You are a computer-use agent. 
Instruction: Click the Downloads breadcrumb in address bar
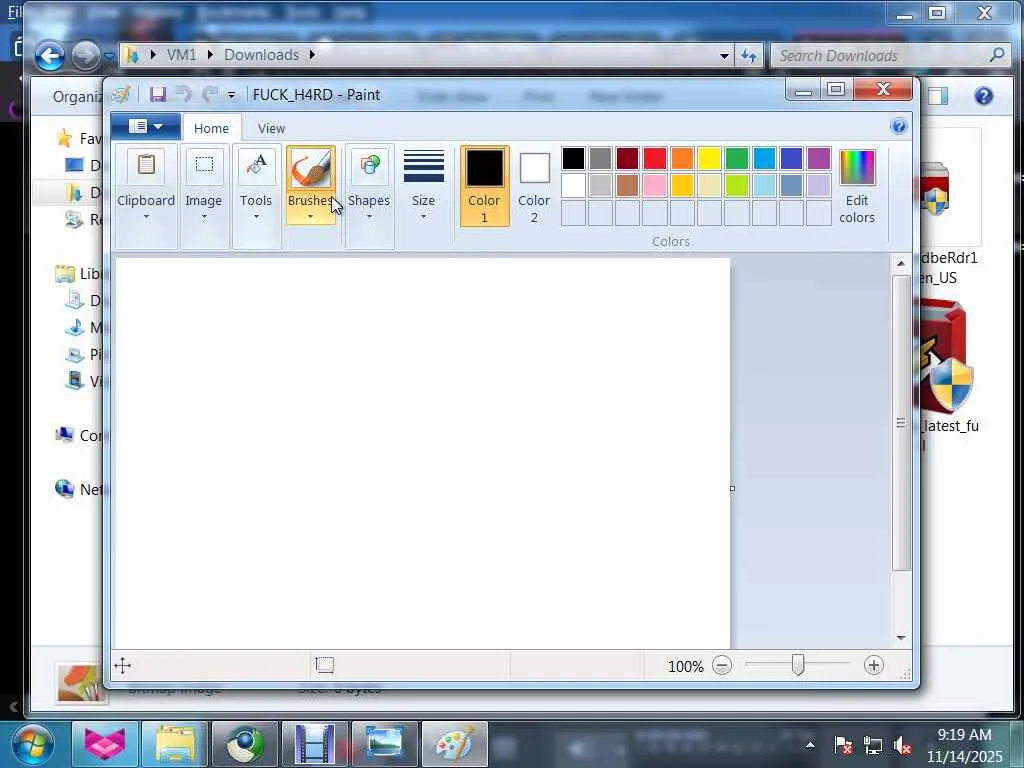[261, 55]
